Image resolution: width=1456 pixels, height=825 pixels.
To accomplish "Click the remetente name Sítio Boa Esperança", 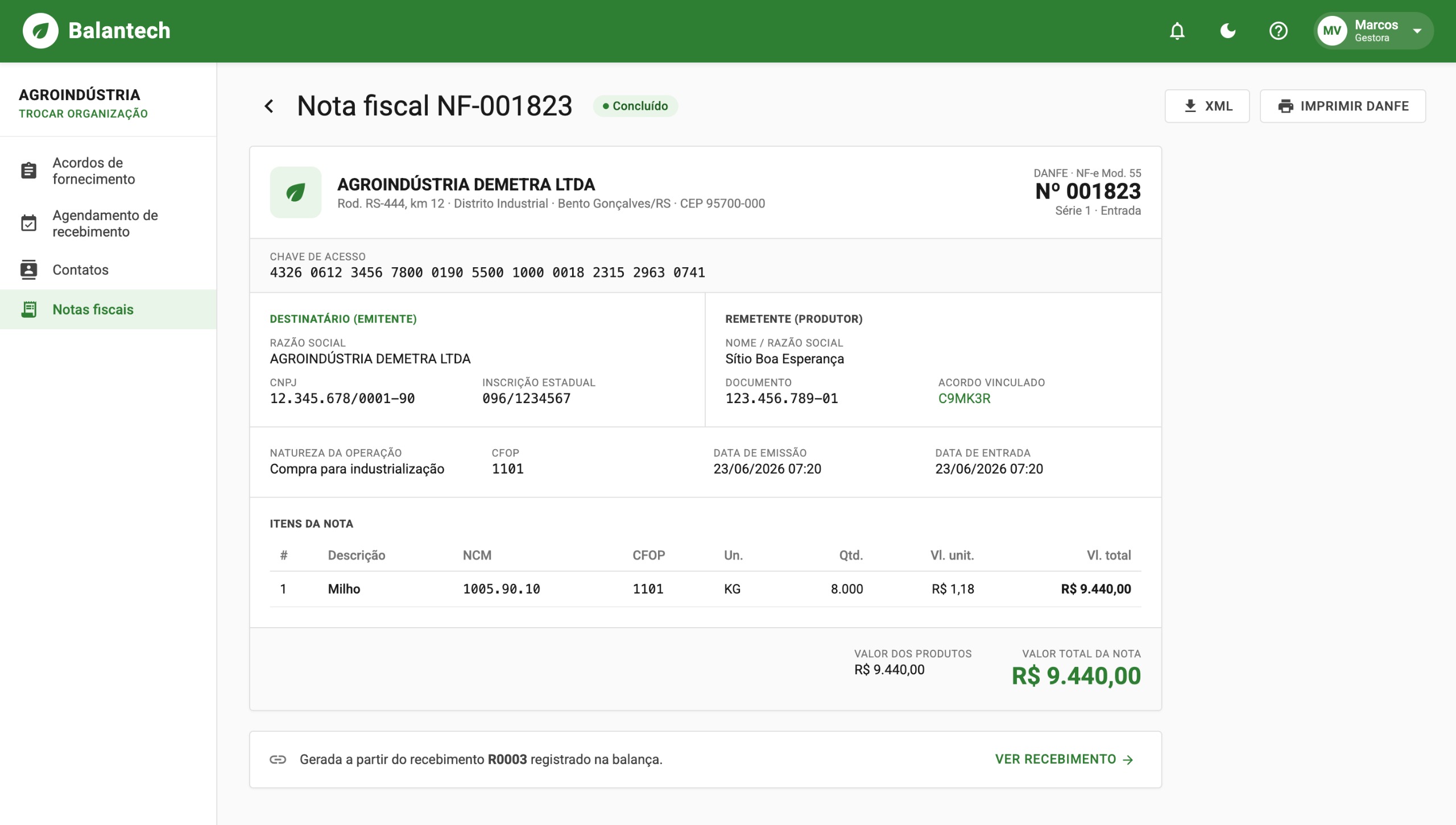I will pyautogui.click(x=784, y=359).
